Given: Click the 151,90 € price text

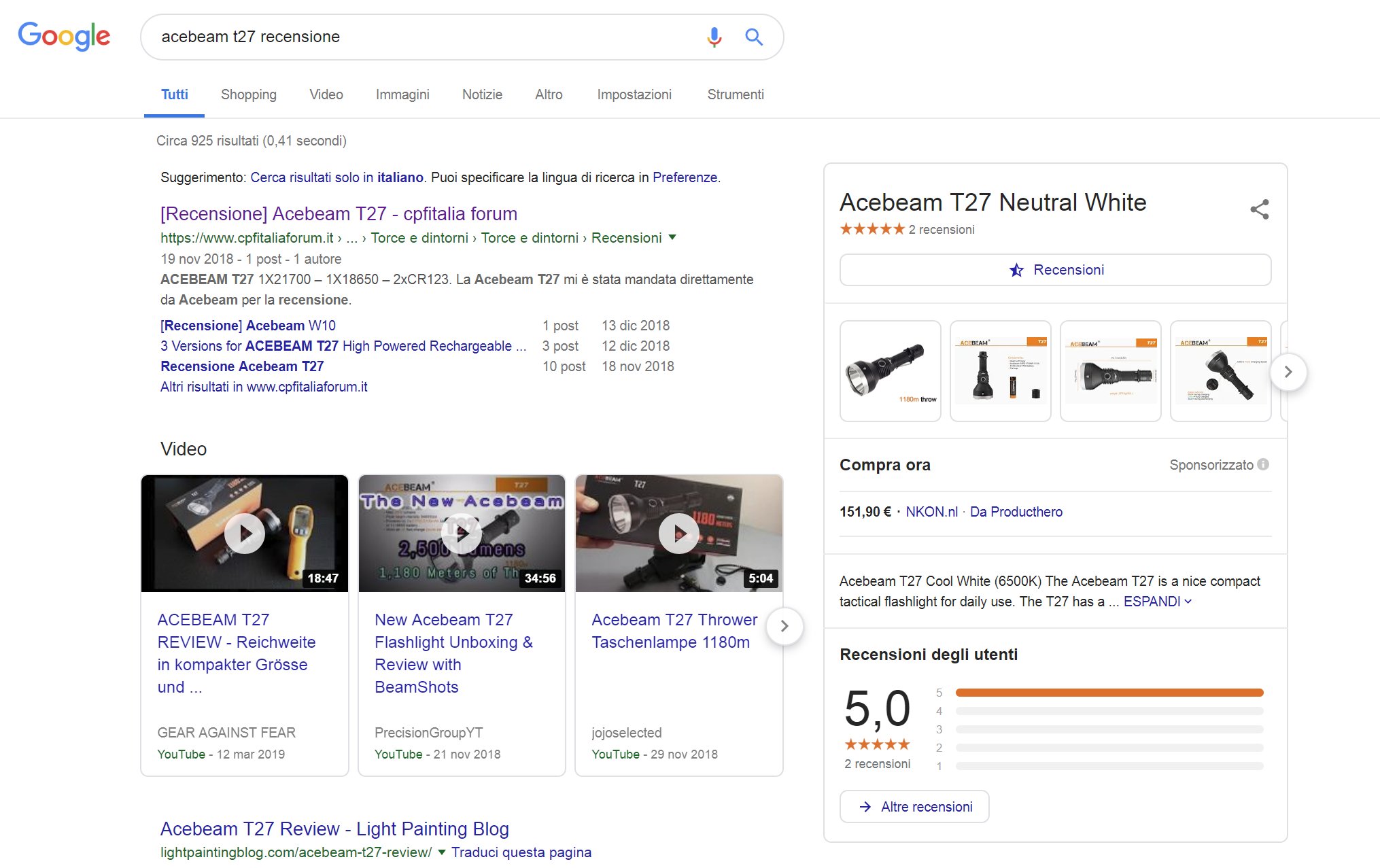Looking at the screenshot, I should click(865, 512).
